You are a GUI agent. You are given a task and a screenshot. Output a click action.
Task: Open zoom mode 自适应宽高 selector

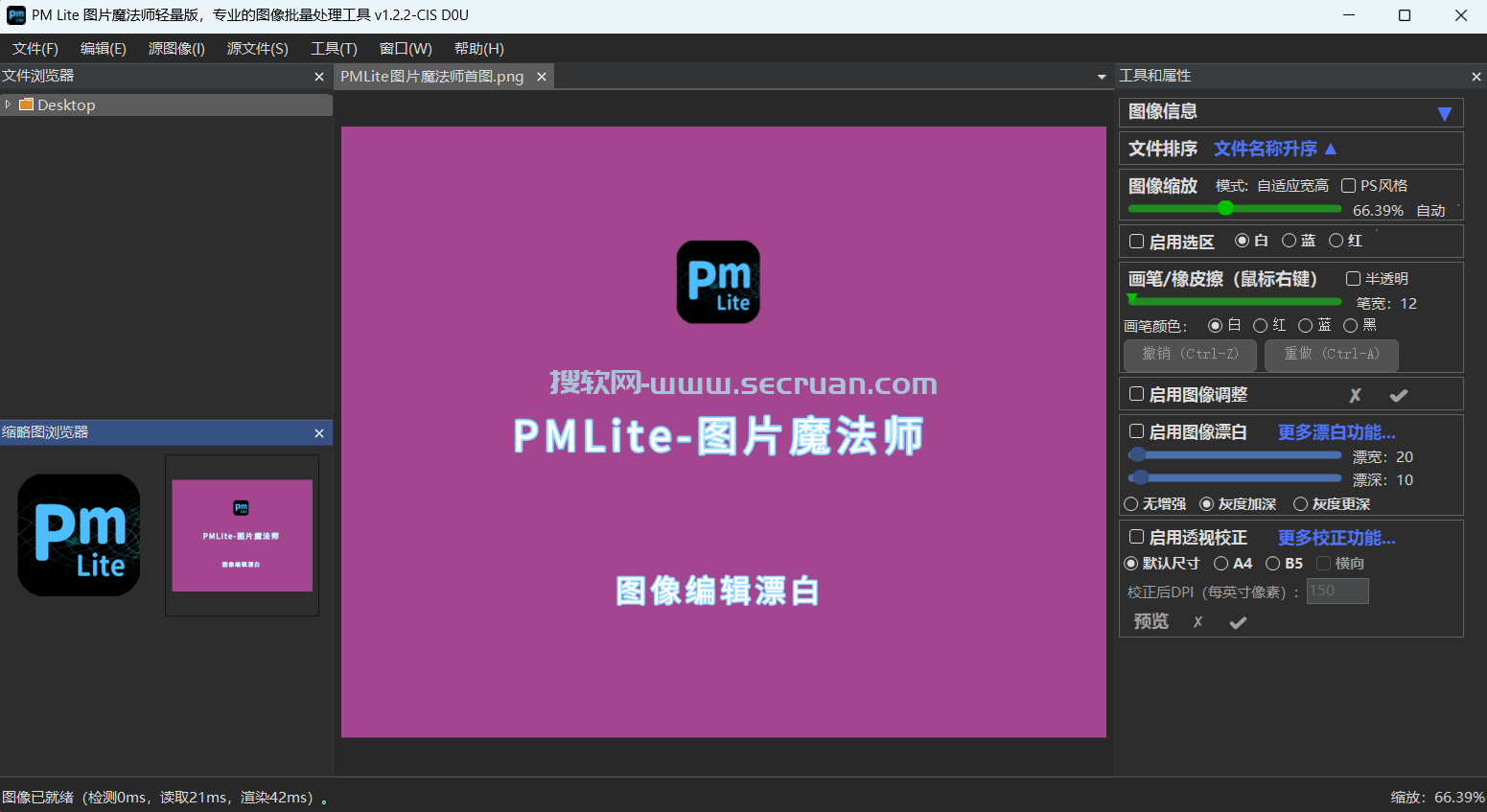click(x=1292, y=186)
